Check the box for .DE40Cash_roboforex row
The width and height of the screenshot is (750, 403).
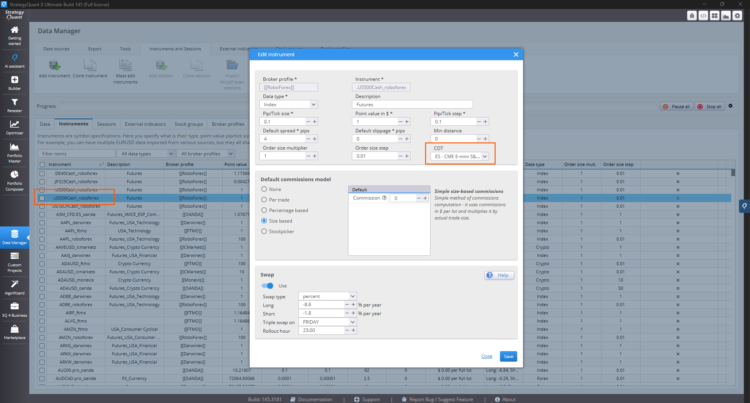tap(42, 174)
